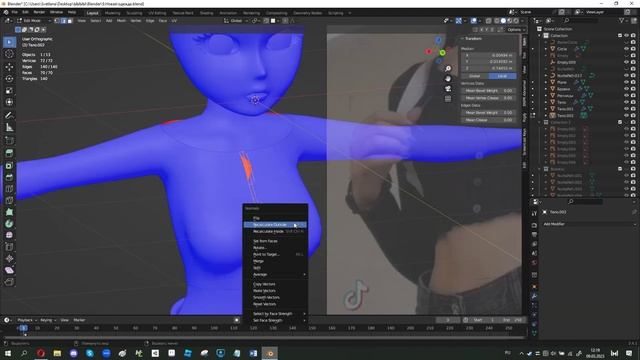Select the Inset Faces tool
The image size is (640, 360).
[9, 165]
